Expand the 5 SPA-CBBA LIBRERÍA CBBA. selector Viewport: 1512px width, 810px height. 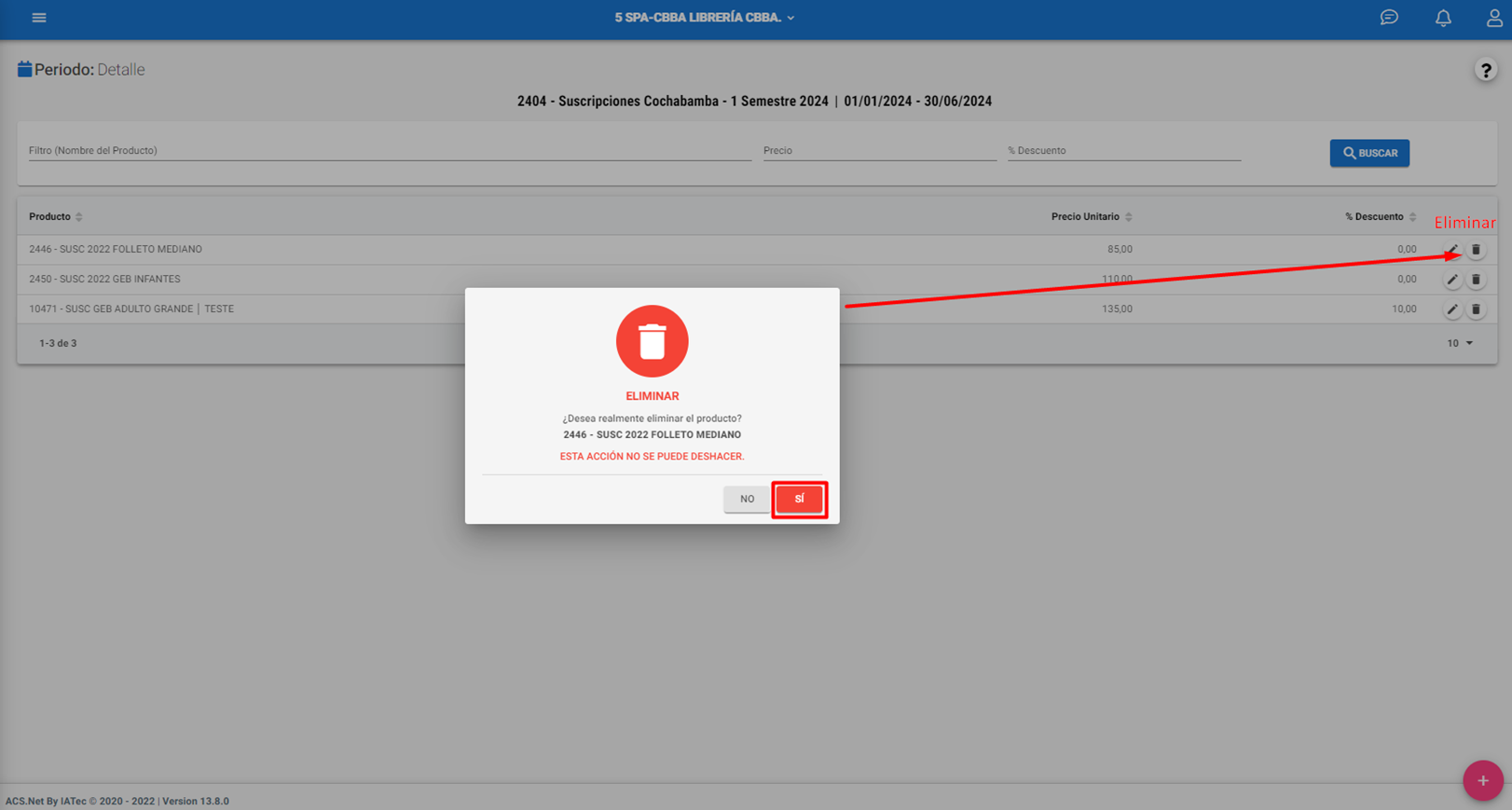705,18
